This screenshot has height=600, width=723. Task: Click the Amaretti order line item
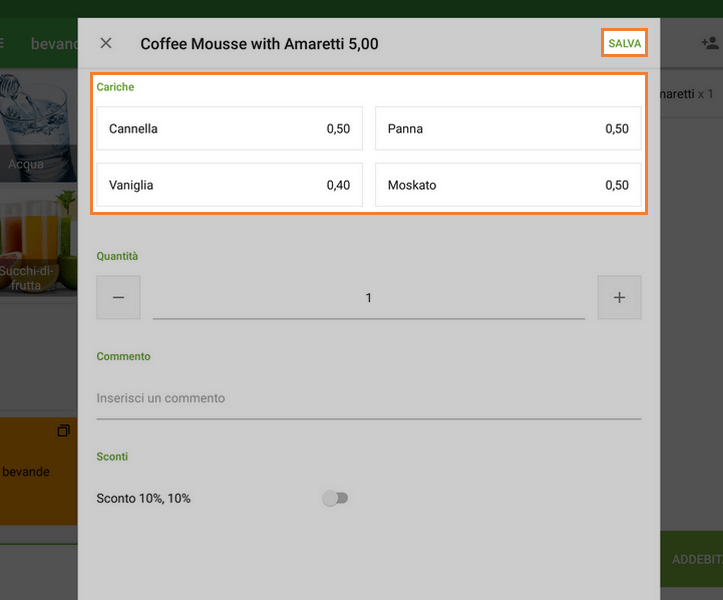coord(690,94)
